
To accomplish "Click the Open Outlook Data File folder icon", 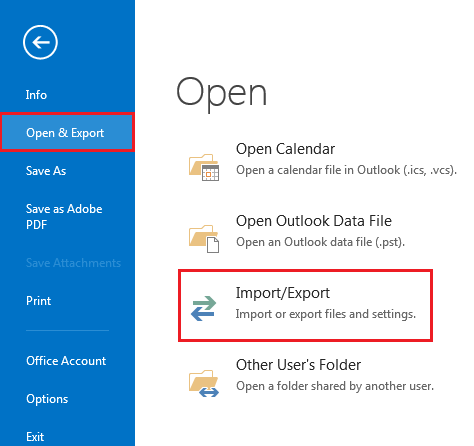I will tap(204, 239).
